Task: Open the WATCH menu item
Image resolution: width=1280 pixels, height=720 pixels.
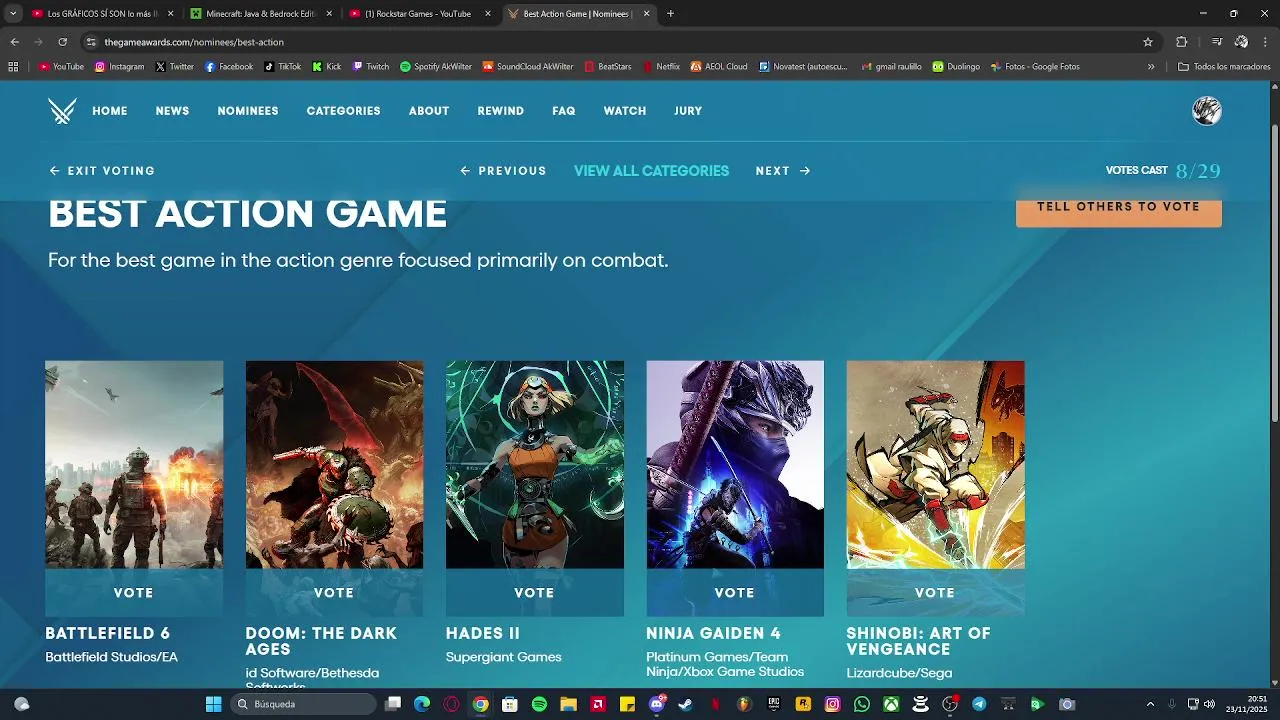Action: click(625, 111)
